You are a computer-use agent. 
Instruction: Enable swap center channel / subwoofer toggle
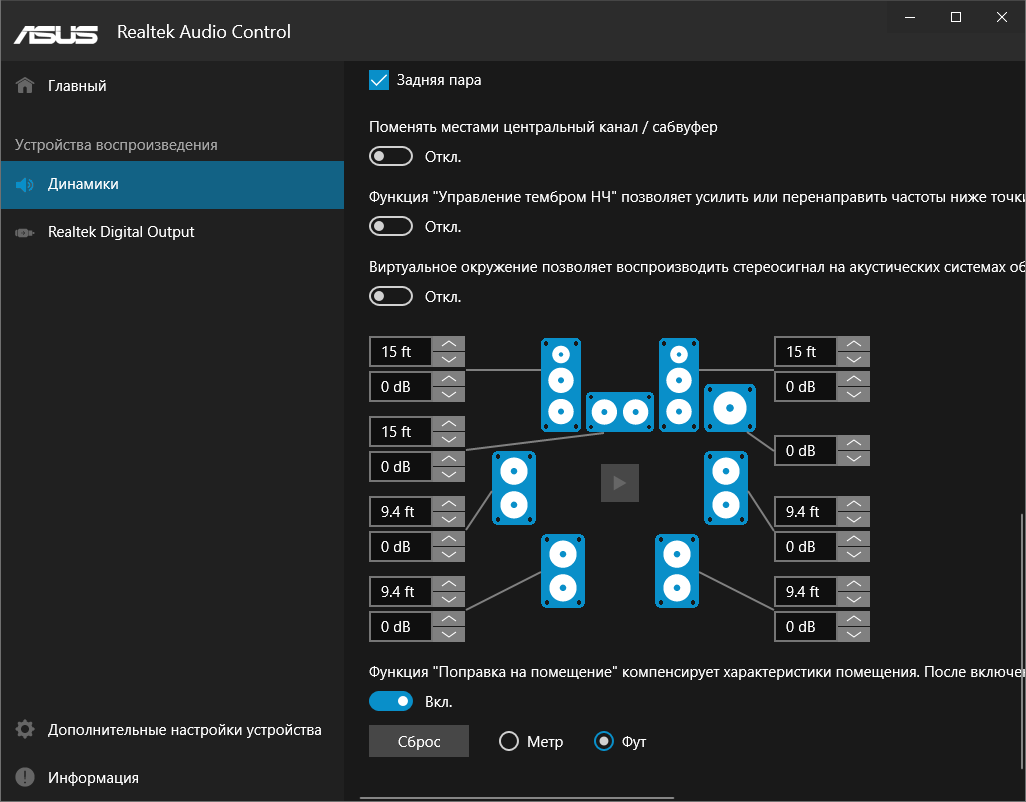click(x=391, y=157)
